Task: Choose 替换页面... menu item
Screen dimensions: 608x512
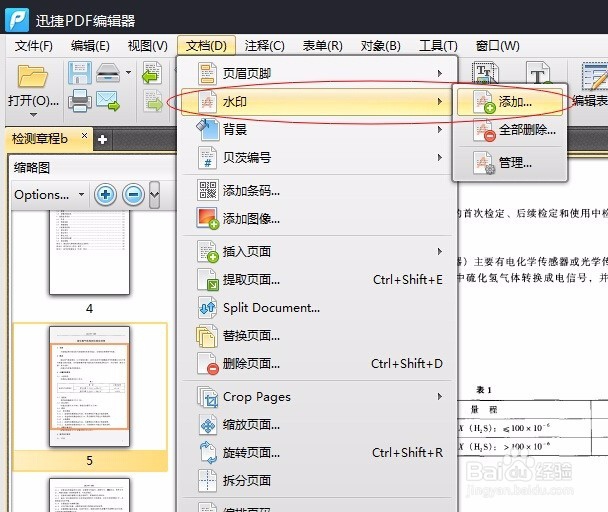Action: 316,336
